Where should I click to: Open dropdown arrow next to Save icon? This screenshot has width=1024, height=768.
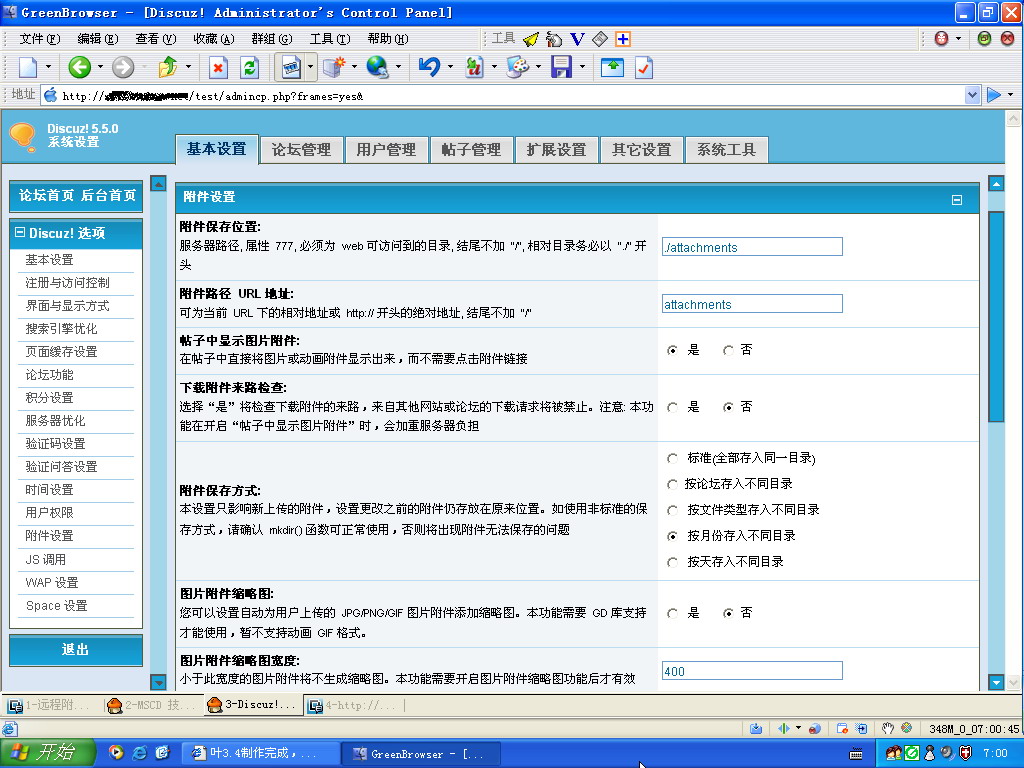tap(581, 67)
